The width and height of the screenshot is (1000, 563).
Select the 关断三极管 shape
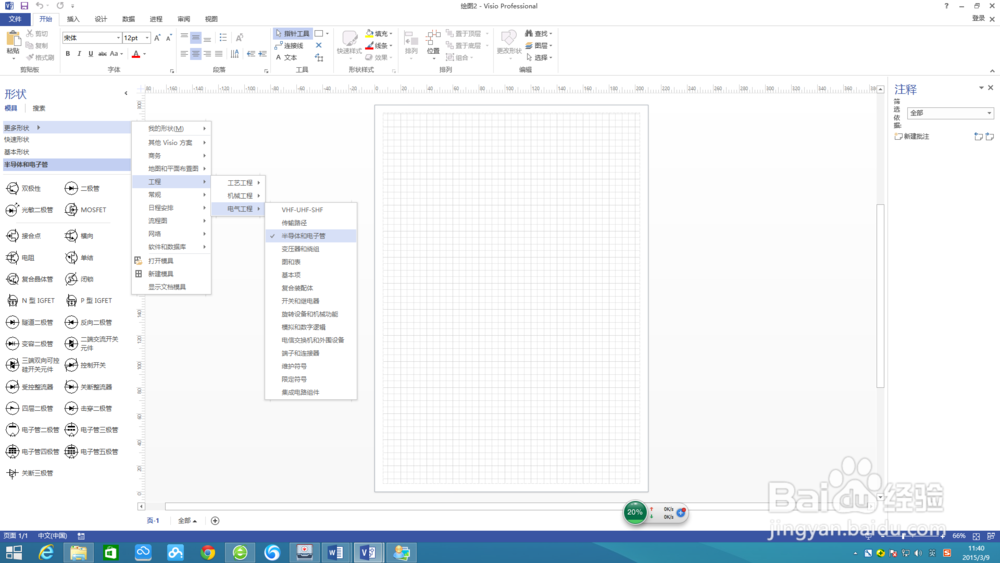coord(29,473)
